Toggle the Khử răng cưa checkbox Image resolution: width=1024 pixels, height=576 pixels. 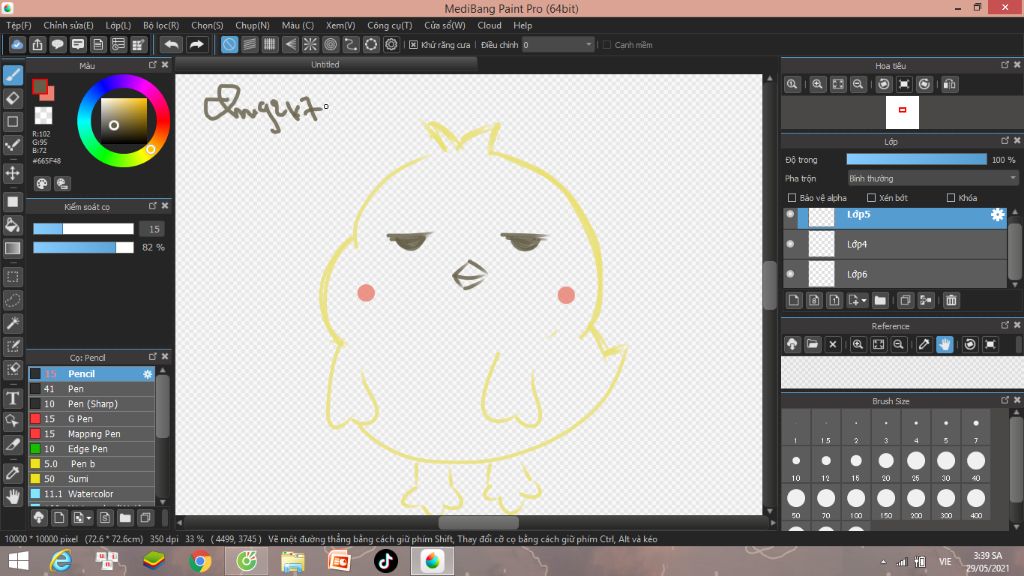point(413,45)
